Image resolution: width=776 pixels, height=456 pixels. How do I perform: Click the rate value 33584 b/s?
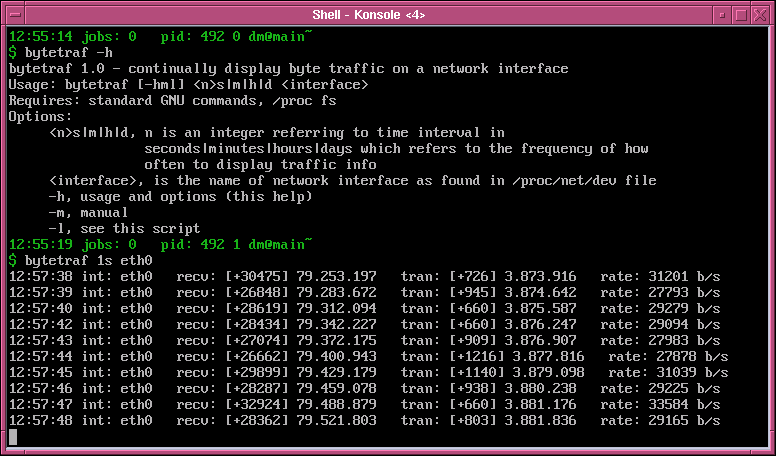pos(684,405)
